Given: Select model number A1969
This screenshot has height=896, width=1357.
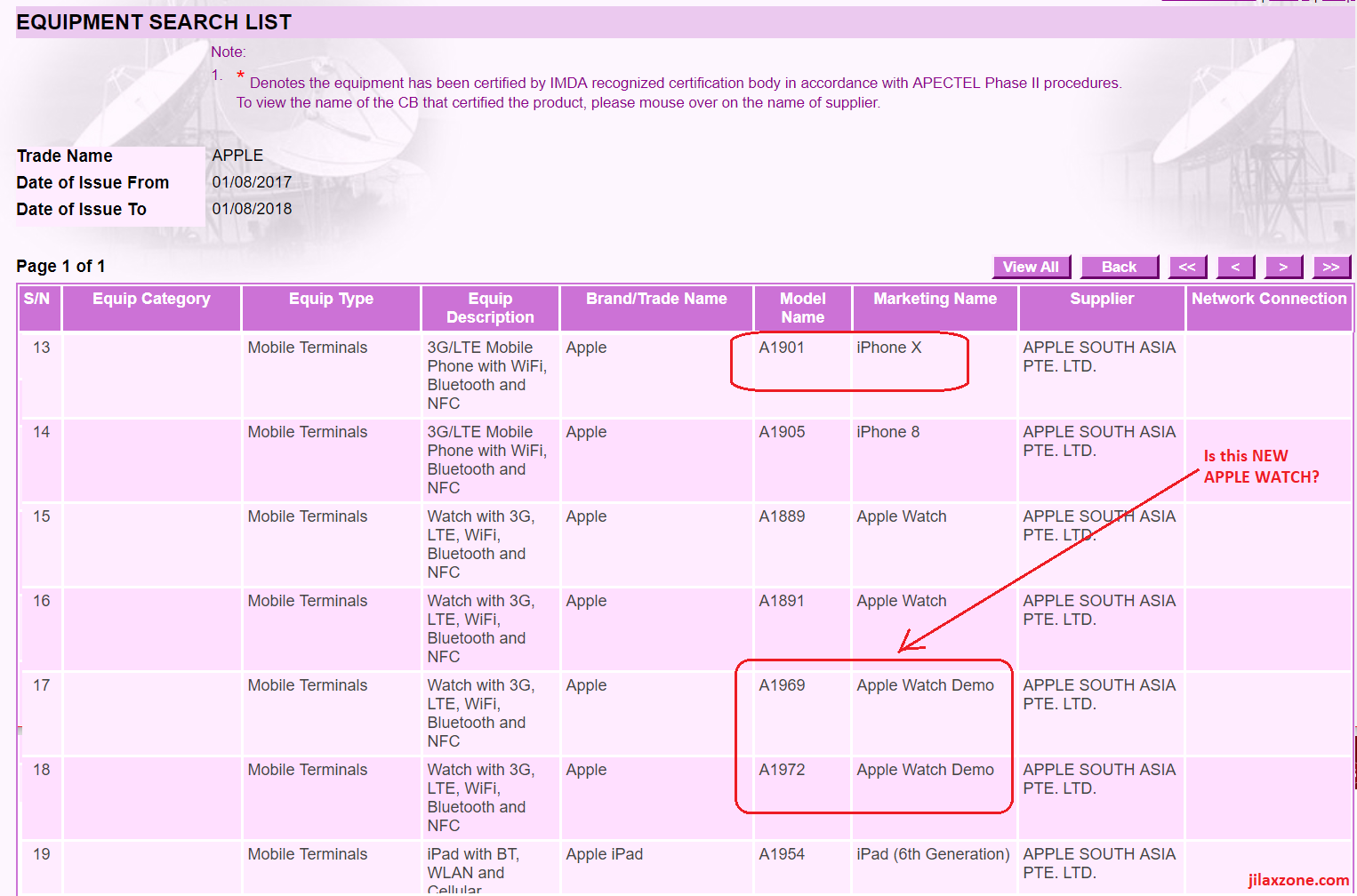Looking at the screenshot, I should click(782, 685).
